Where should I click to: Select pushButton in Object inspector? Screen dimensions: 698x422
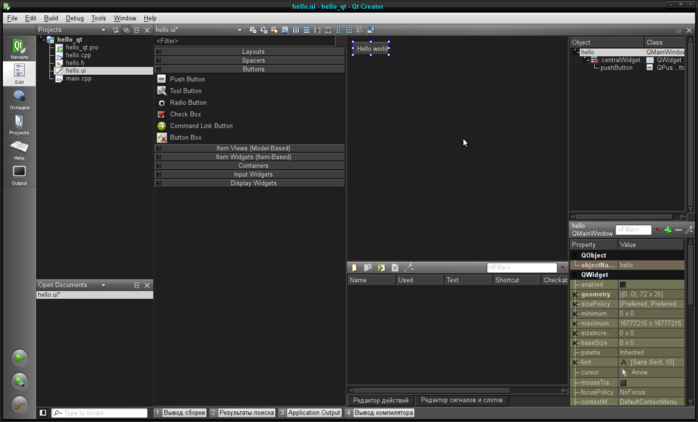[x=616, y=68]
